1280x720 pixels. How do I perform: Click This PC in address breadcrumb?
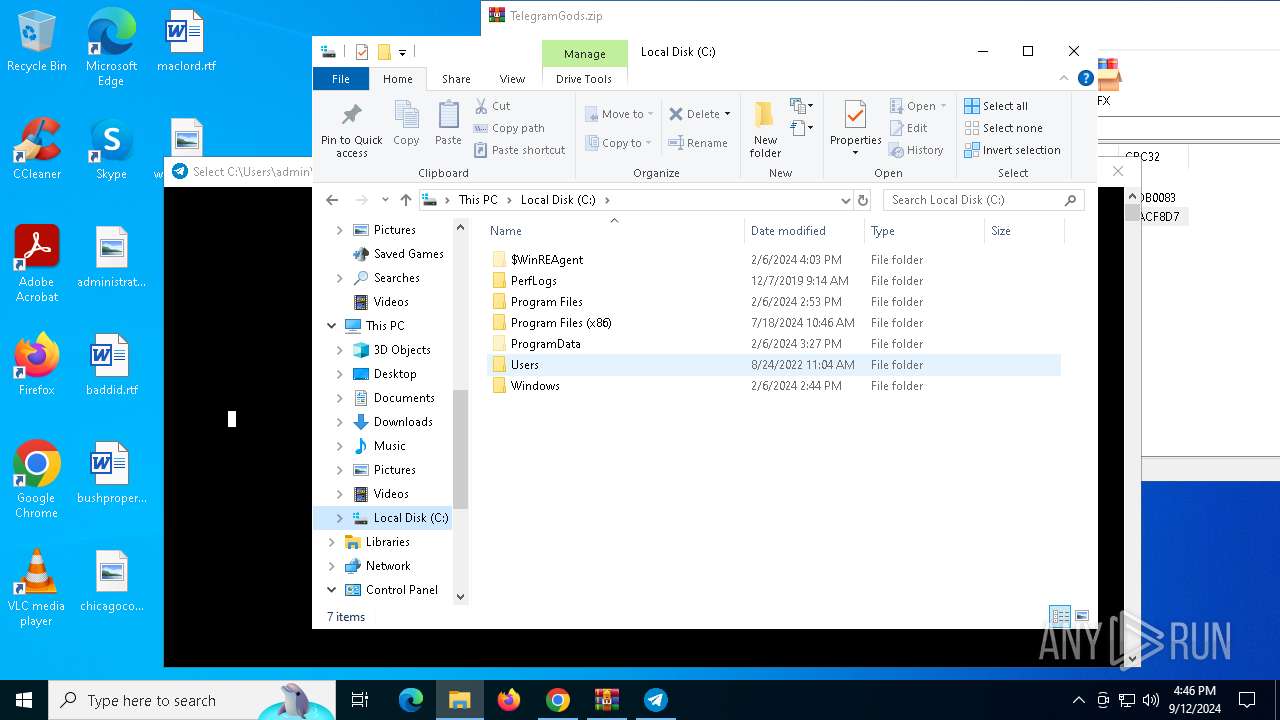click(x=478, y=200)
